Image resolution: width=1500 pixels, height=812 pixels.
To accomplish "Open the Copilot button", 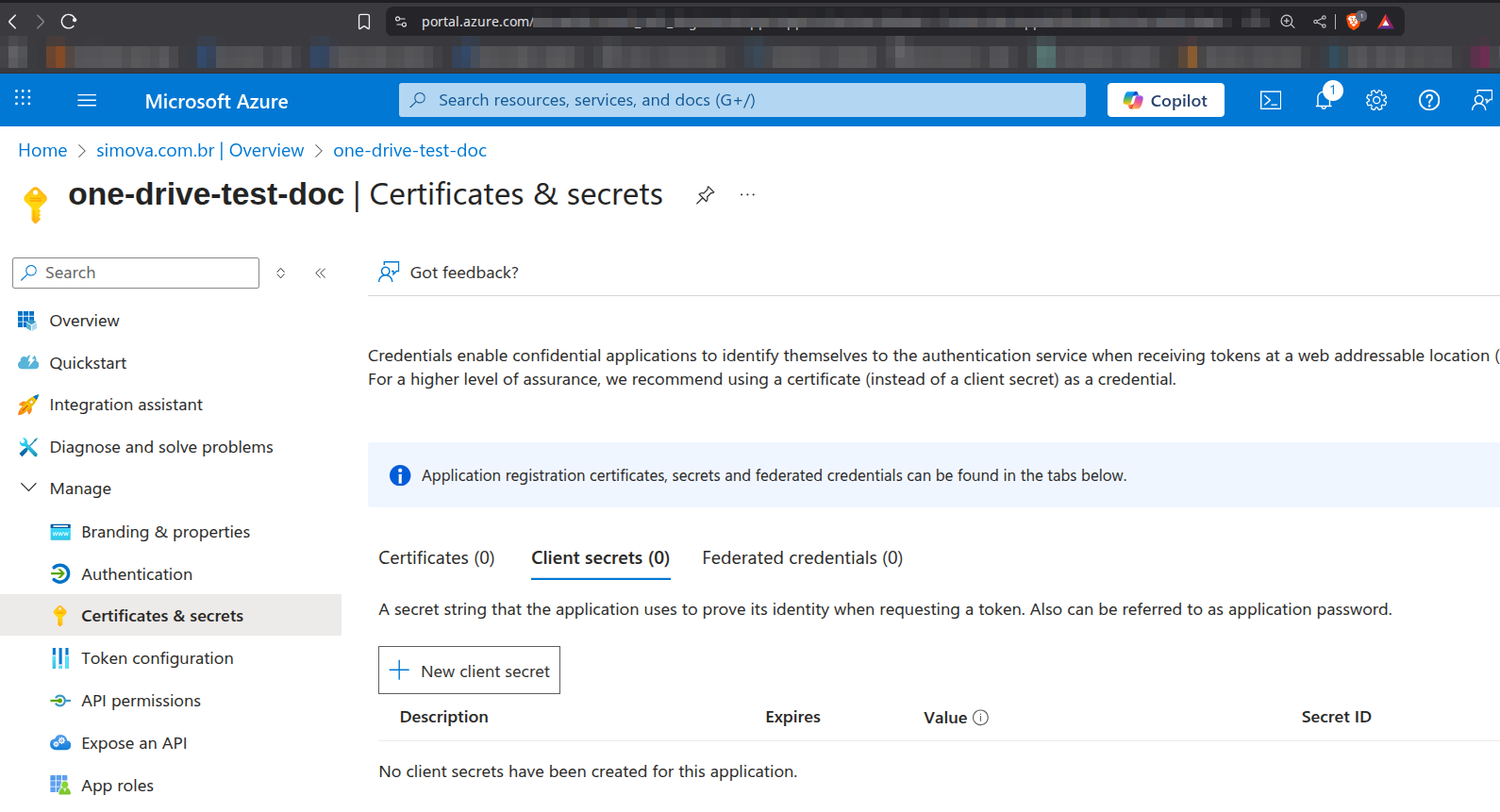I will click(x=1165, y=100).
